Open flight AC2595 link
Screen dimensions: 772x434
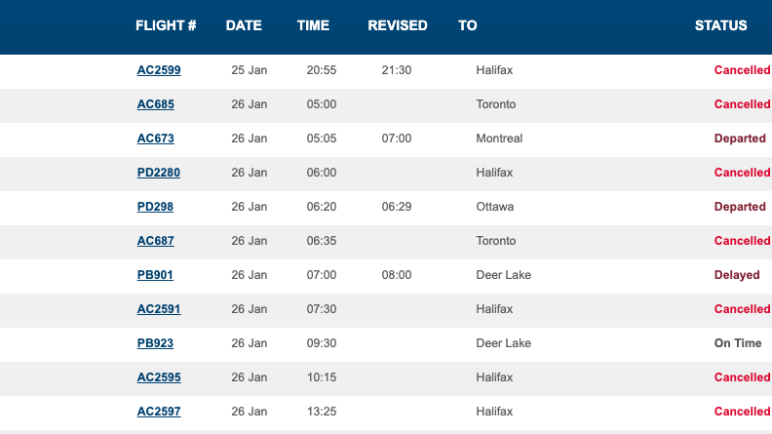[x=158, y=377]
